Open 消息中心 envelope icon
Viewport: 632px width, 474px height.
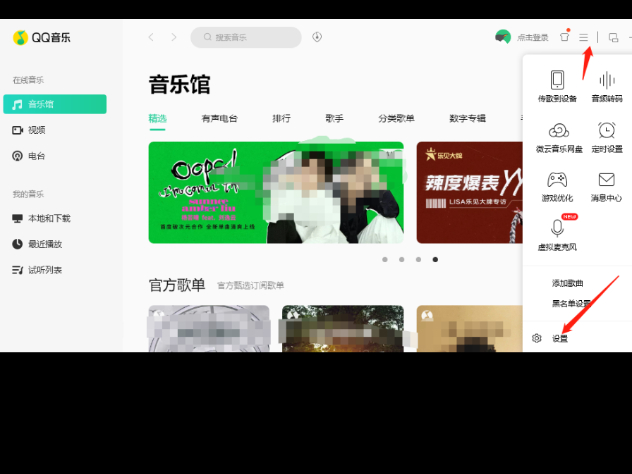tap(607, 179)
